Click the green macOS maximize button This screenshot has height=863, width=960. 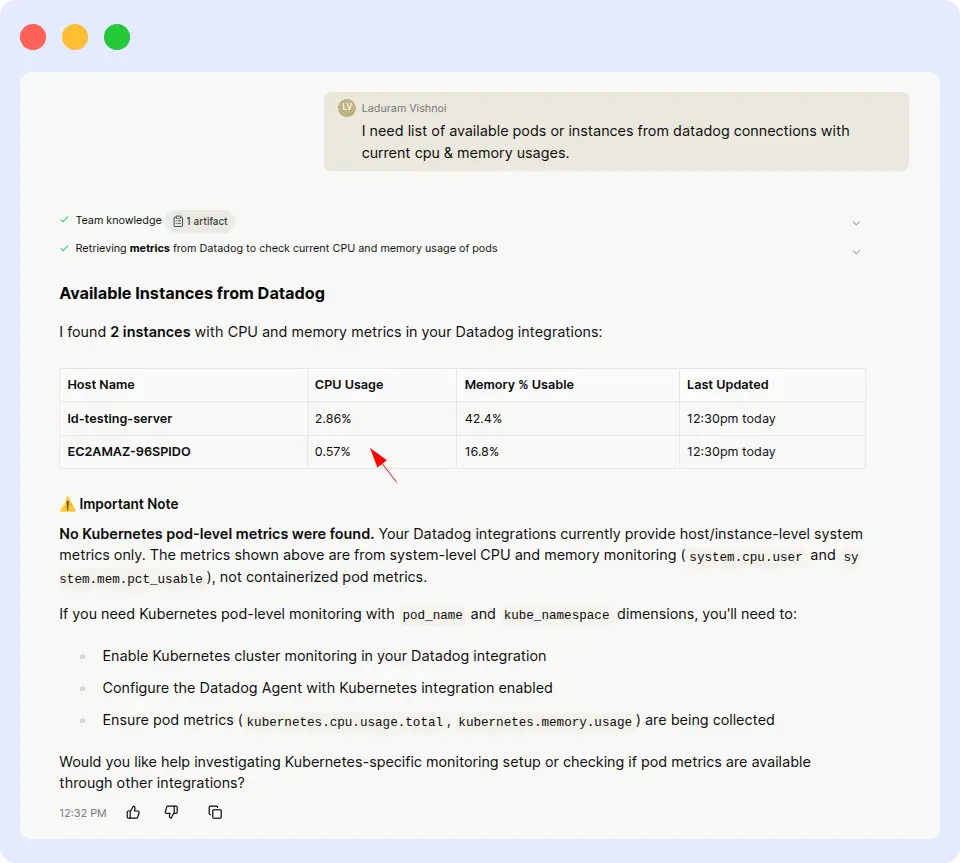point(117,36)
